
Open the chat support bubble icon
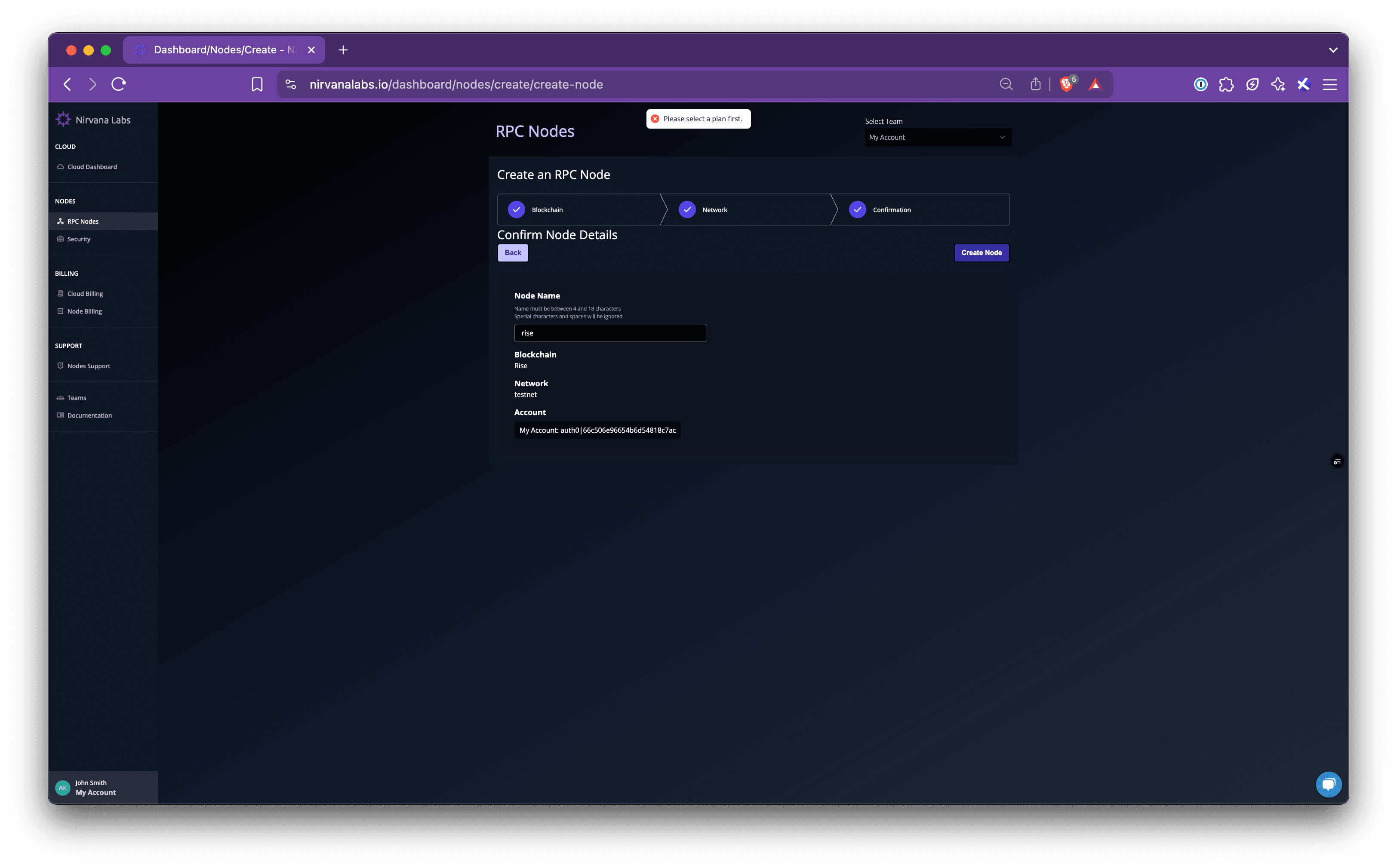pyautogui.click(x=1328, y=784)
